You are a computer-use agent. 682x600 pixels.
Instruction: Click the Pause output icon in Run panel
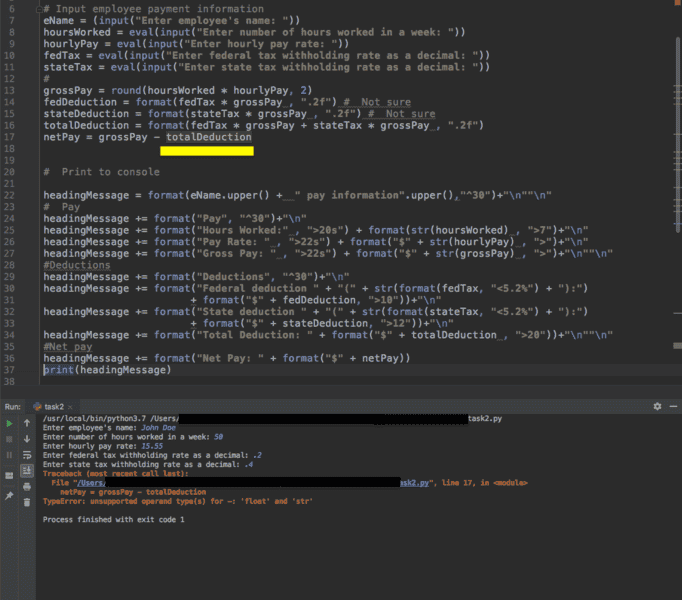[x=9, y=454]
